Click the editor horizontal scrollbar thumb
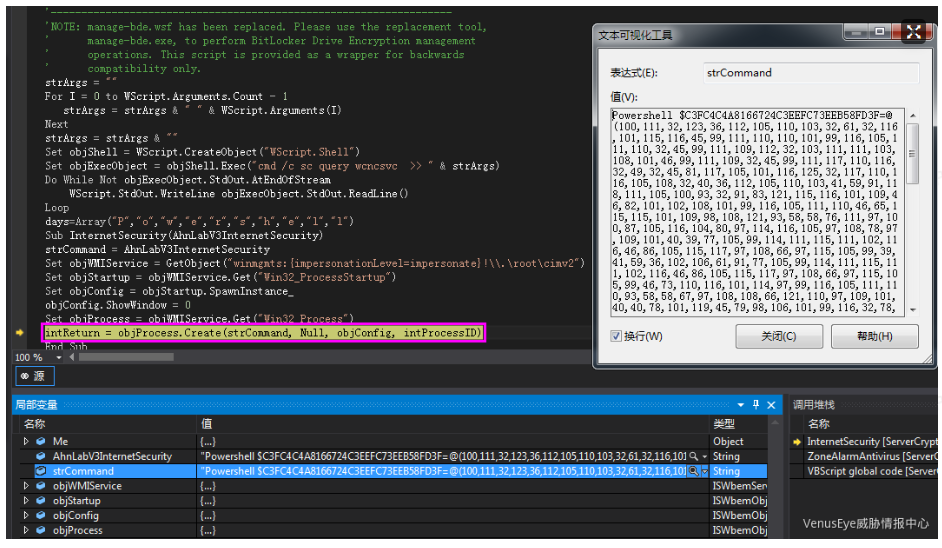The width and height of the screenshot is (942, 548). (126, 358)
